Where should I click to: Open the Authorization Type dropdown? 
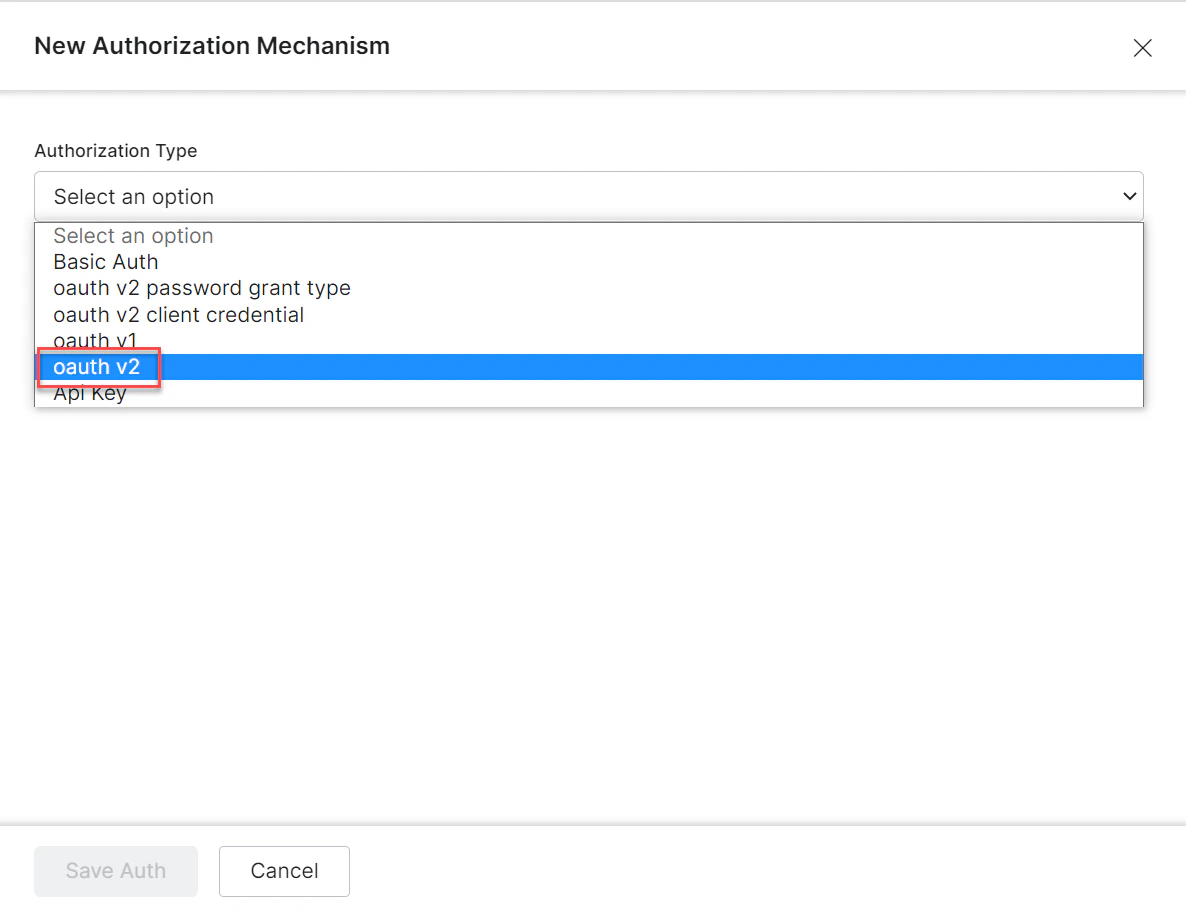pyautogui.click(x=590, y=196)
